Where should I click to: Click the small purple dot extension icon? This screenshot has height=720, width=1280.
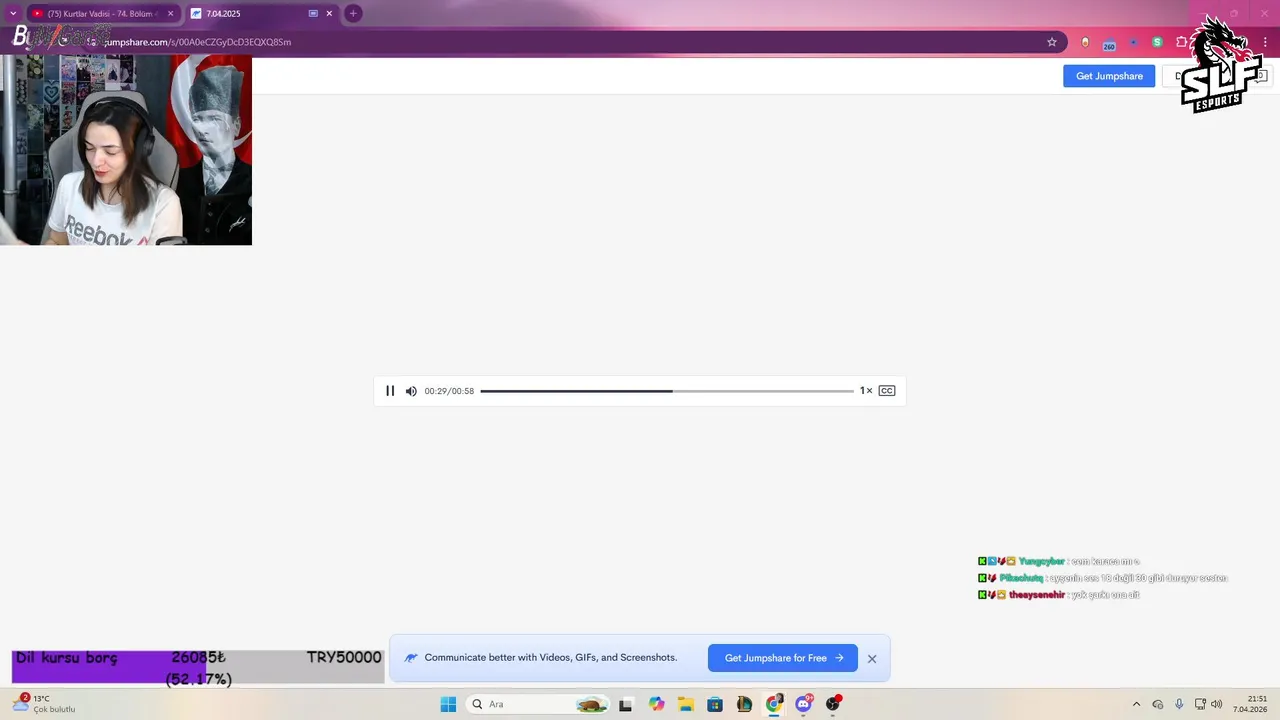point(1133,42)
